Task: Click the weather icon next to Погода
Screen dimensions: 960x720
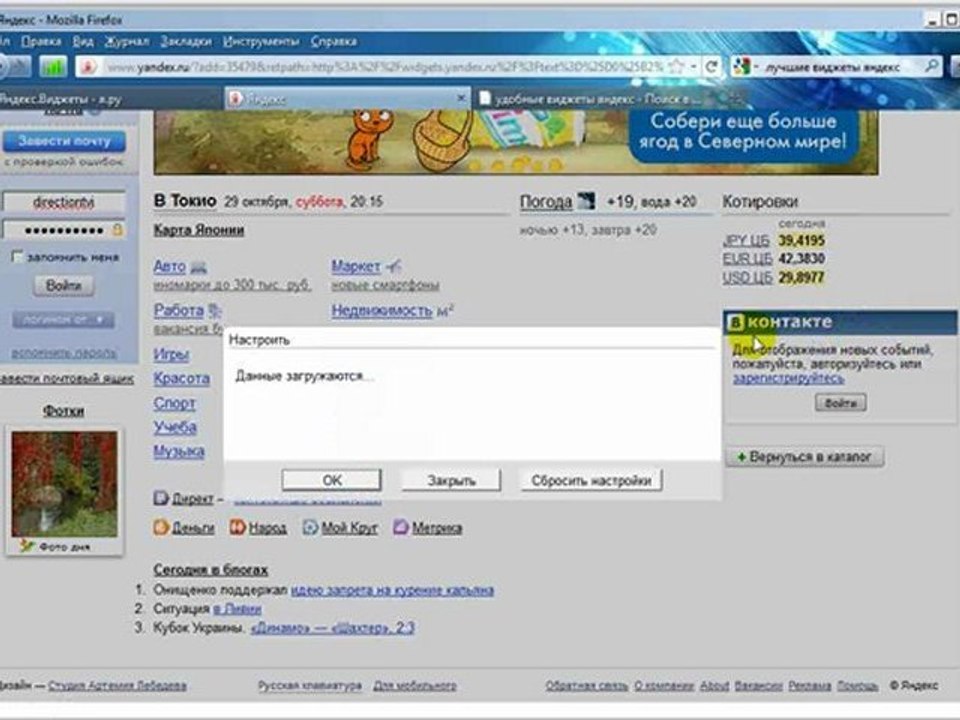Action: point(586,201)
